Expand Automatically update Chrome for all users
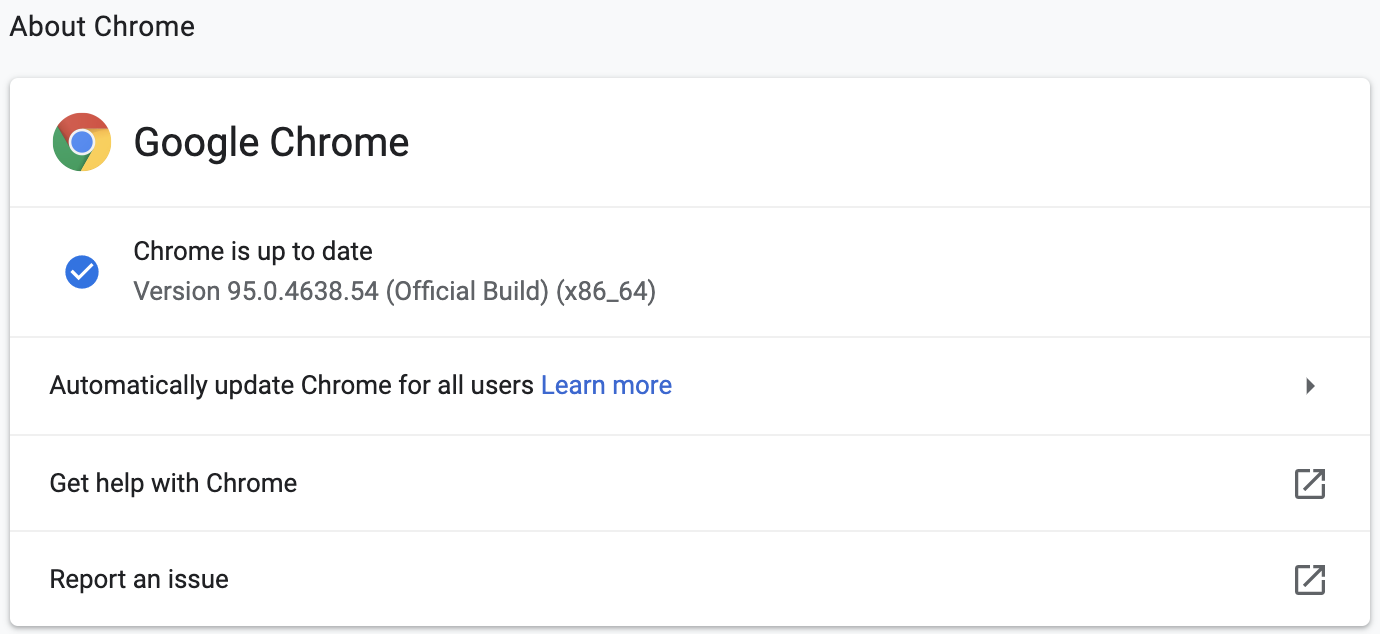This screenshot has height=634, width=1380. (x=1310, y=386)
